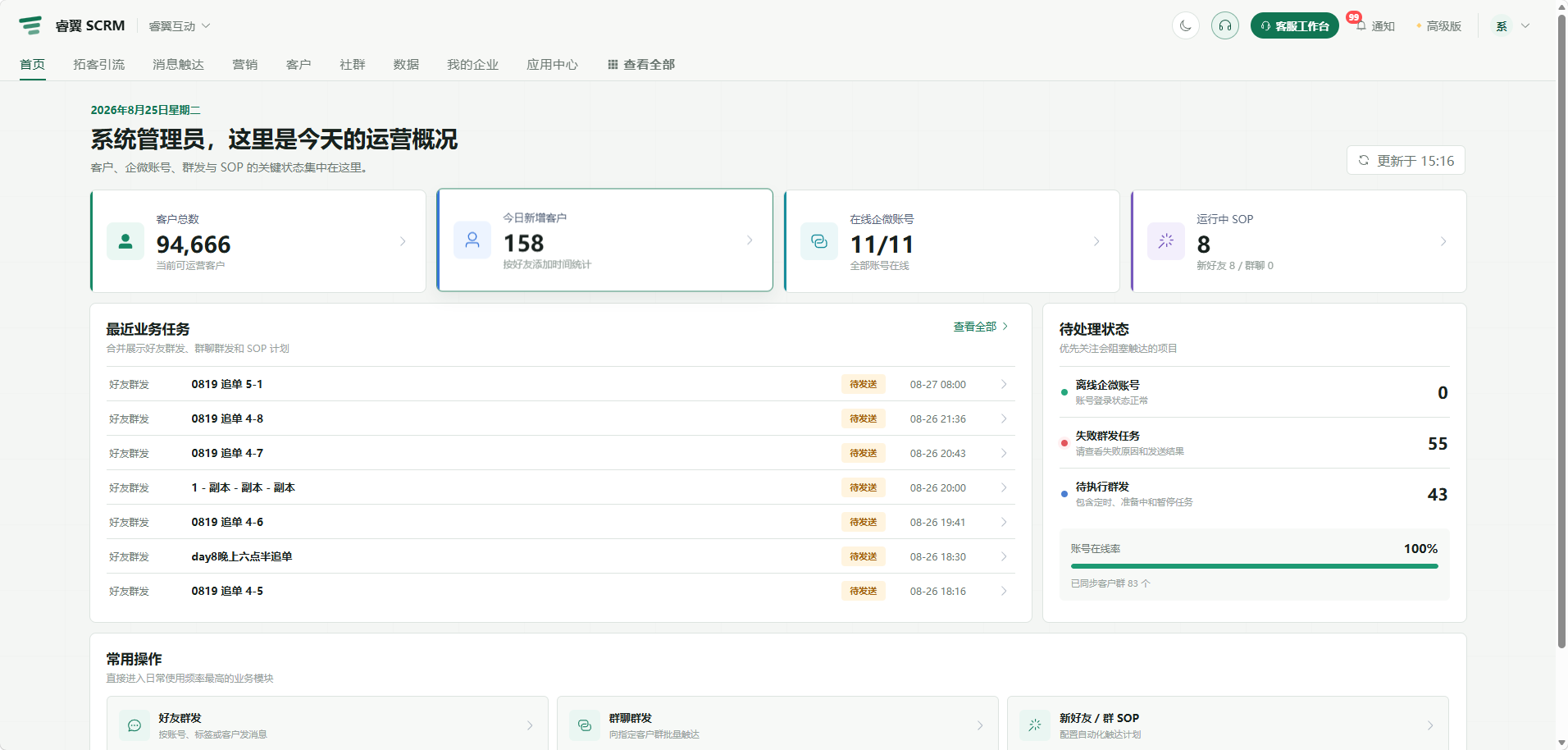Open the 失败群发任务 status item

point(1255,443)
